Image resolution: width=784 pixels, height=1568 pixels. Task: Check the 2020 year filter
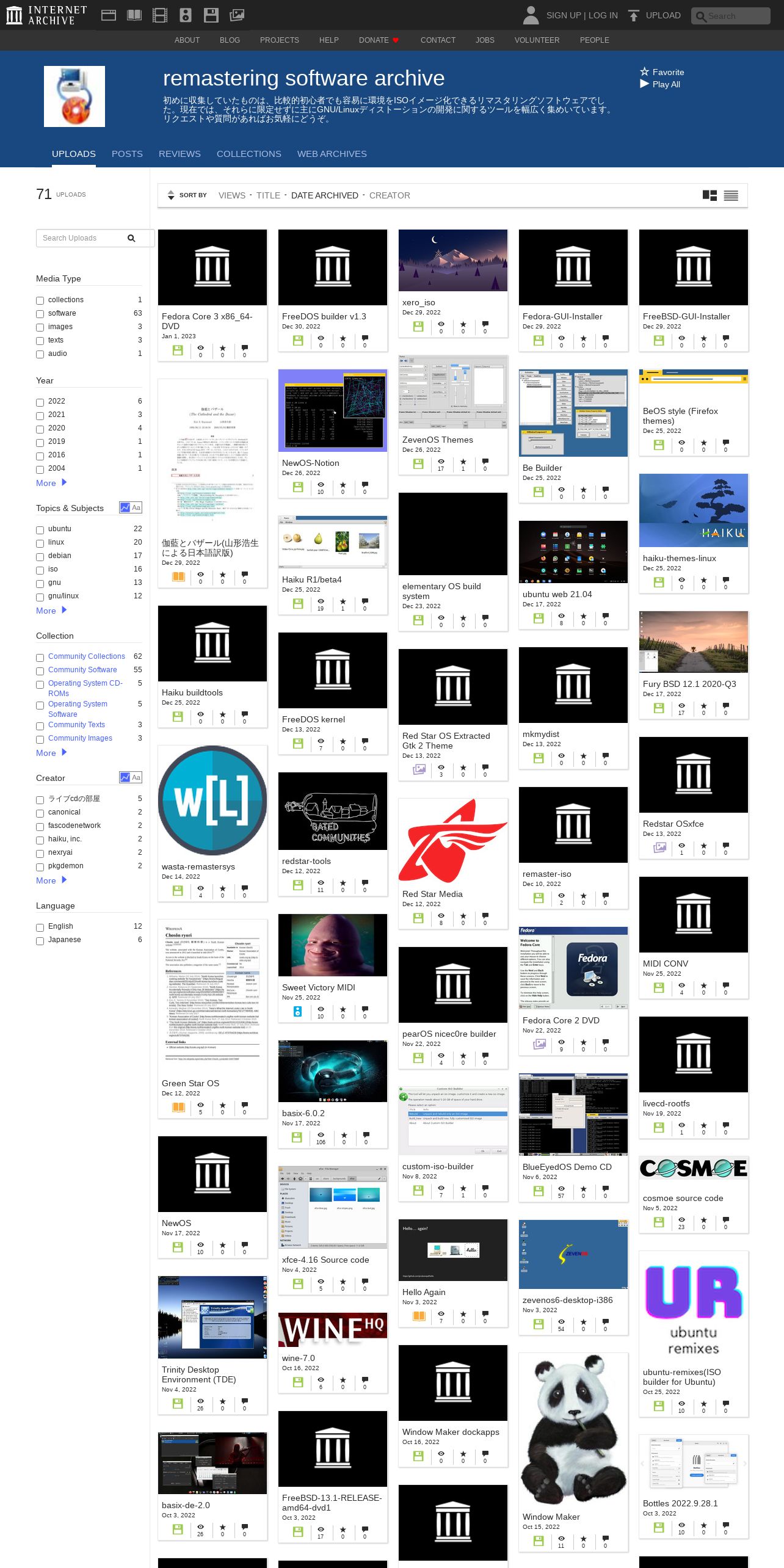[40, 429]
